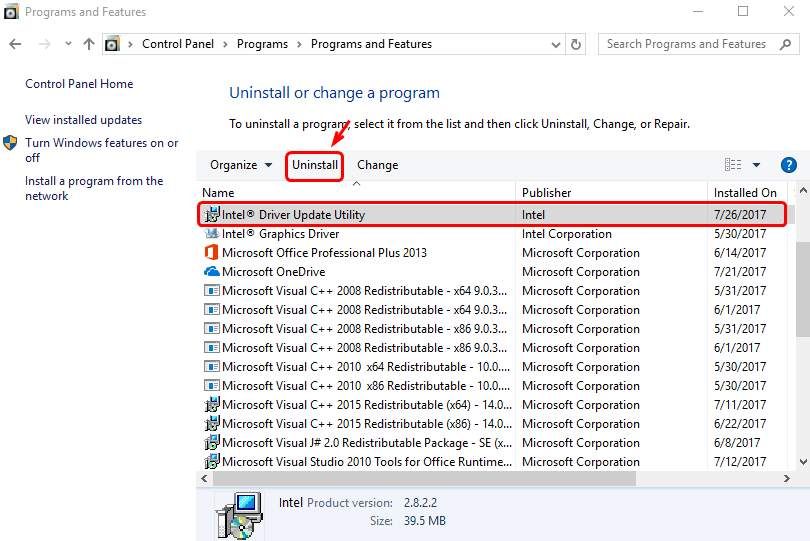Viewport: 810px width, 541px height.
Task: Click the Microsoft OneDrive cloud icon
Action: click(211, 272)
